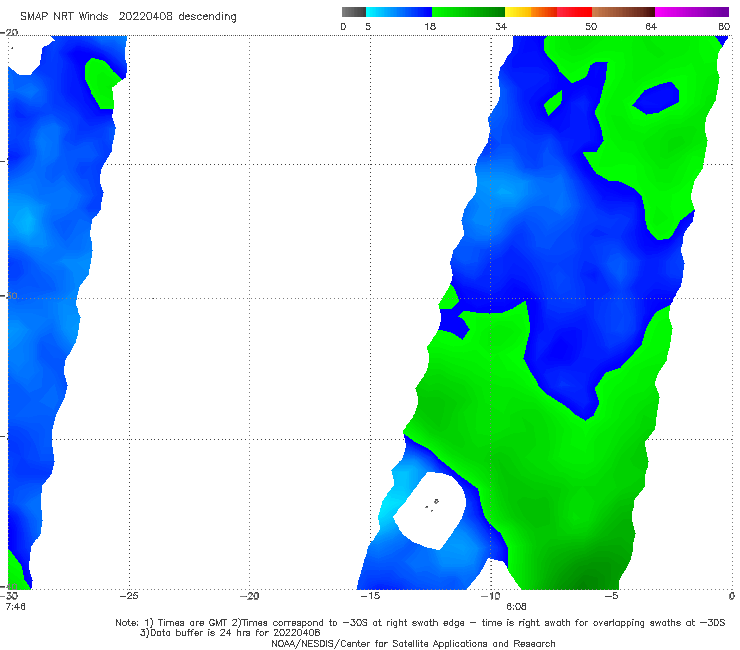
Task: Click the longitude axis label "-15"
Action: tap(370, 596)
